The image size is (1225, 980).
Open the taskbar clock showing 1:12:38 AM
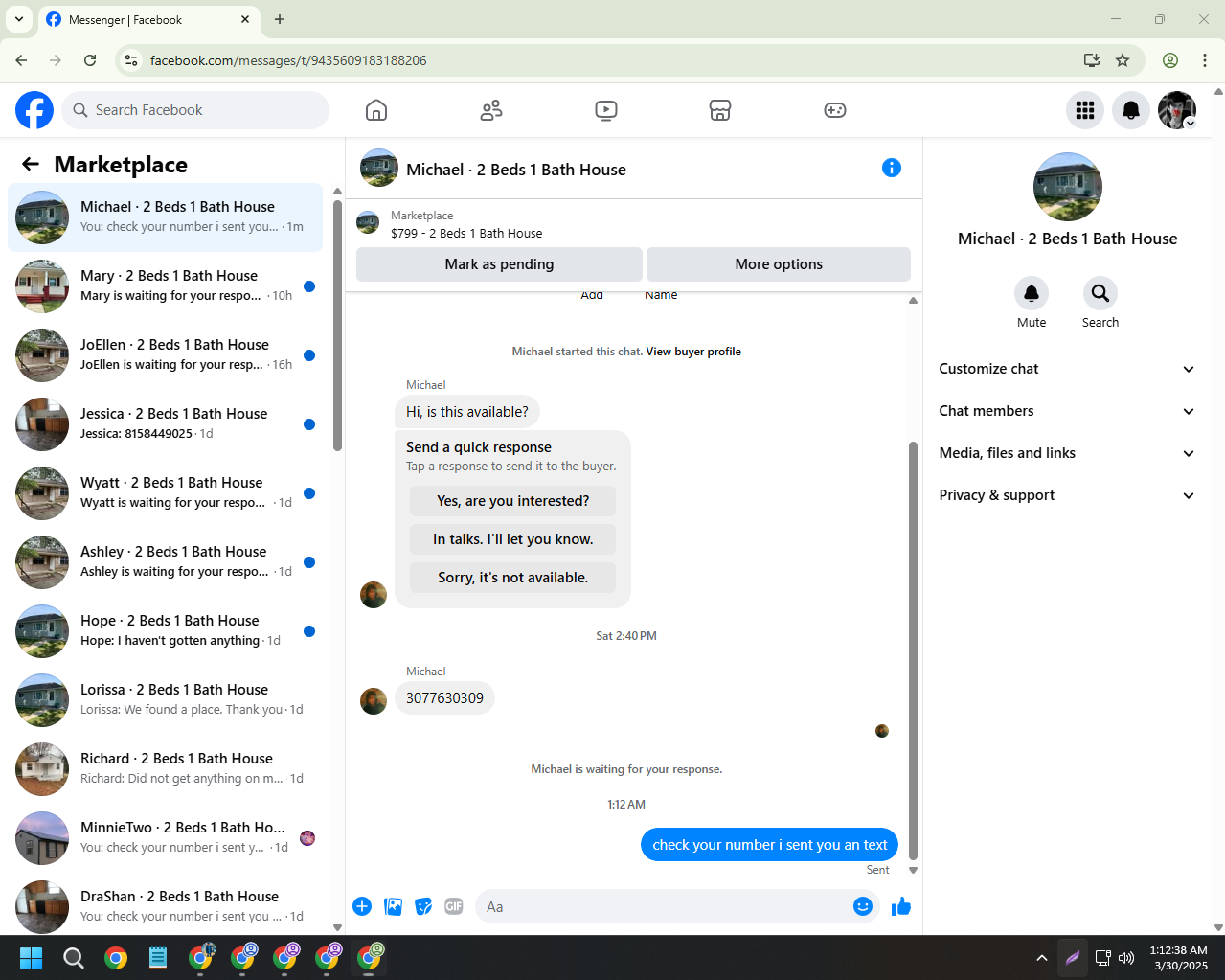[x=1179, y=958]
